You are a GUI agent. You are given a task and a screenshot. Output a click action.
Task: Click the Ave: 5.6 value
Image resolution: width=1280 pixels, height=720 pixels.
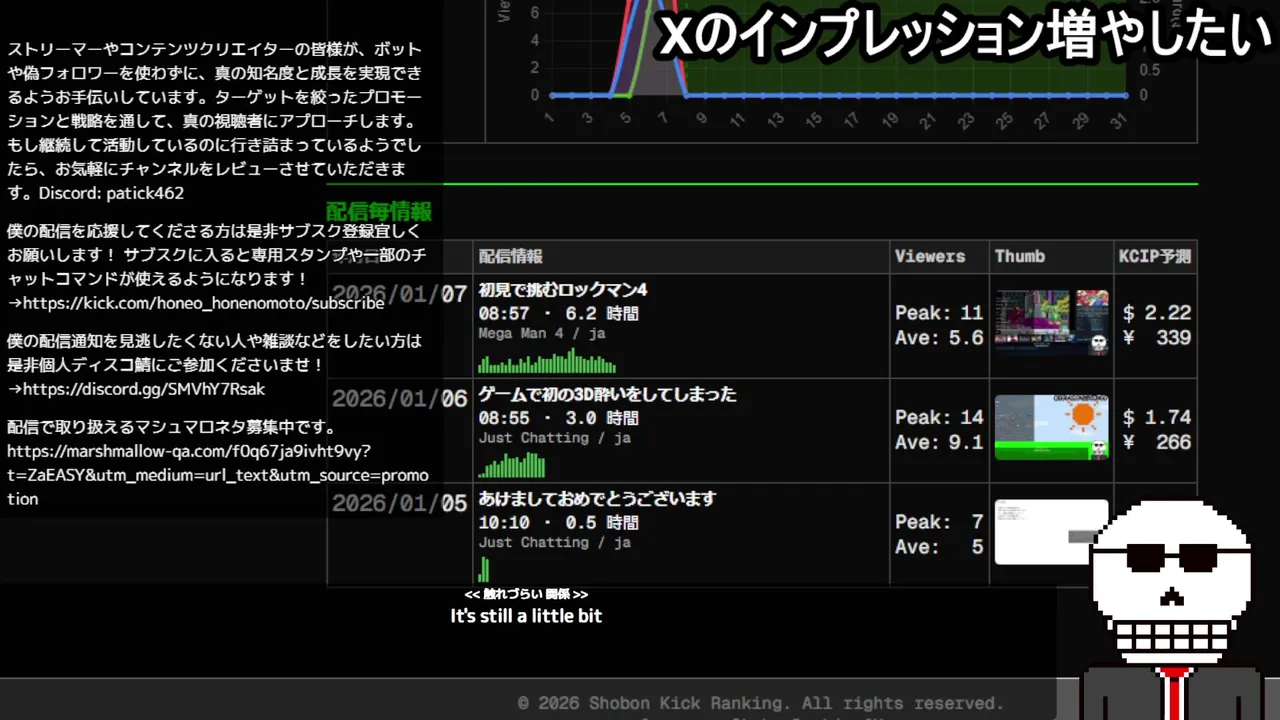[x=939, y=338]
